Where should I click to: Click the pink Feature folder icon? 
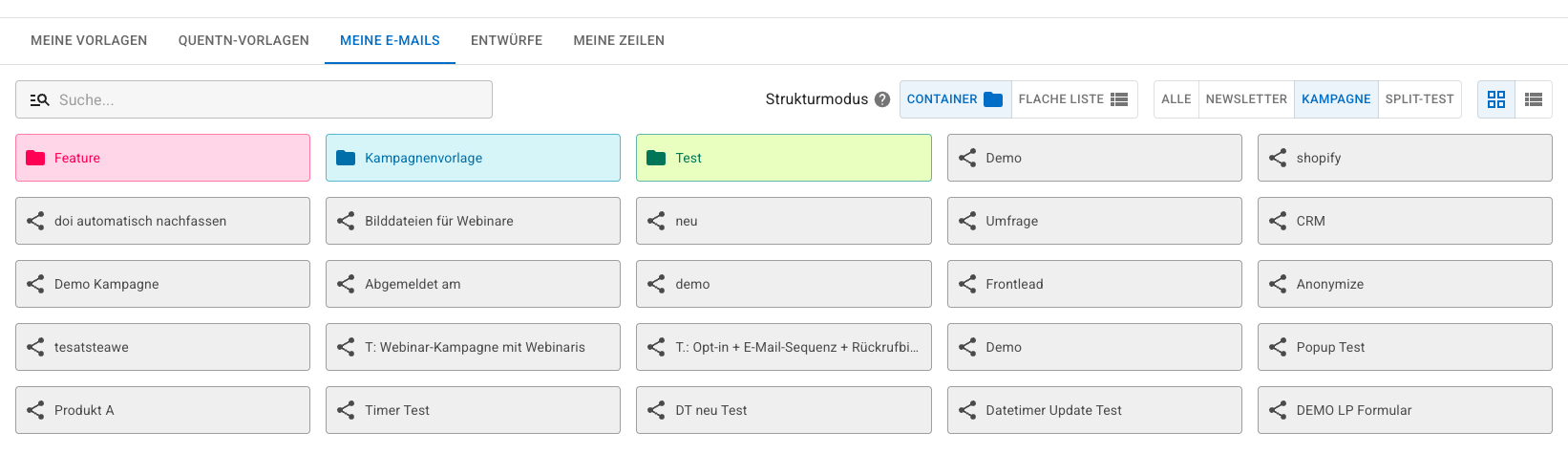coord(35,158)
